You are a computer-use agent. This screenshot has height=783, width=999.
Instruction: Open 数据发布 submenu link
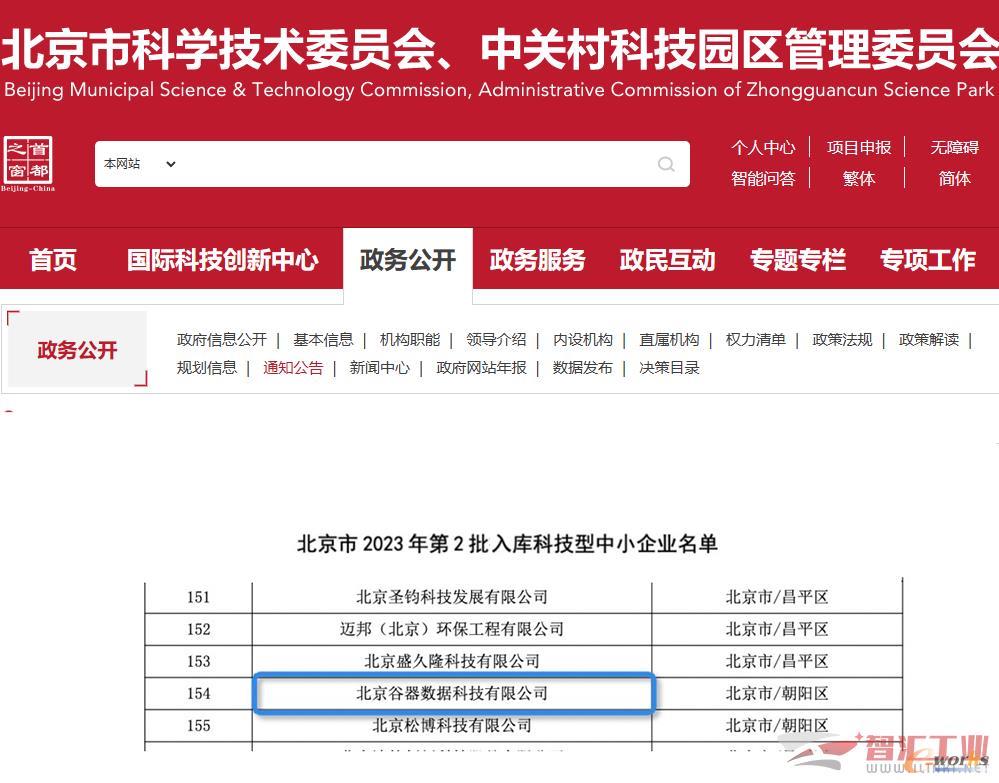582,368
